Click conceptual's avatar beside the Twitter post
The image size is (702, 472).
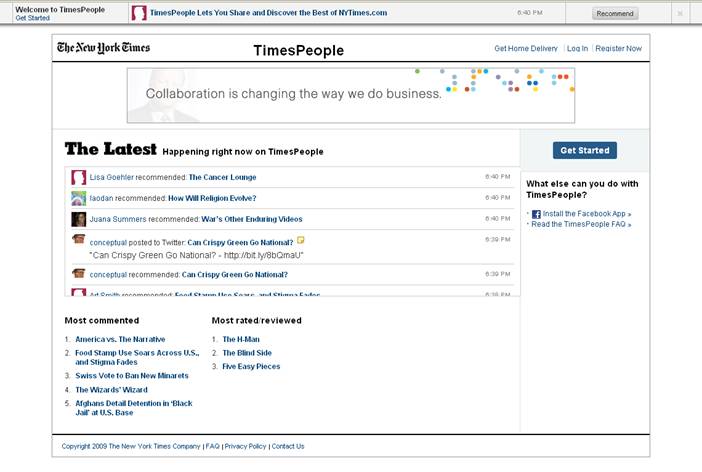pos(79,239)
